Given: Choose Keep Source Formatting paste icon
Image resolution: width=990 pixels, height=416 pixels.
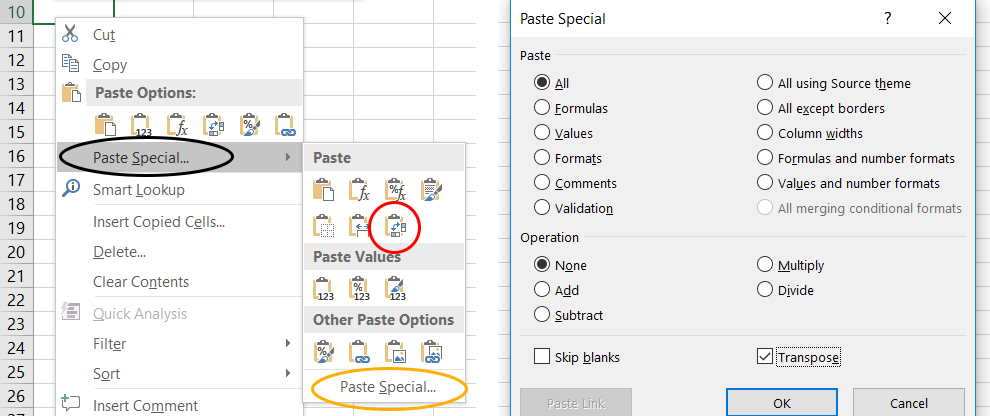Looking at the screenshot, I should click(x=431, y=190).
